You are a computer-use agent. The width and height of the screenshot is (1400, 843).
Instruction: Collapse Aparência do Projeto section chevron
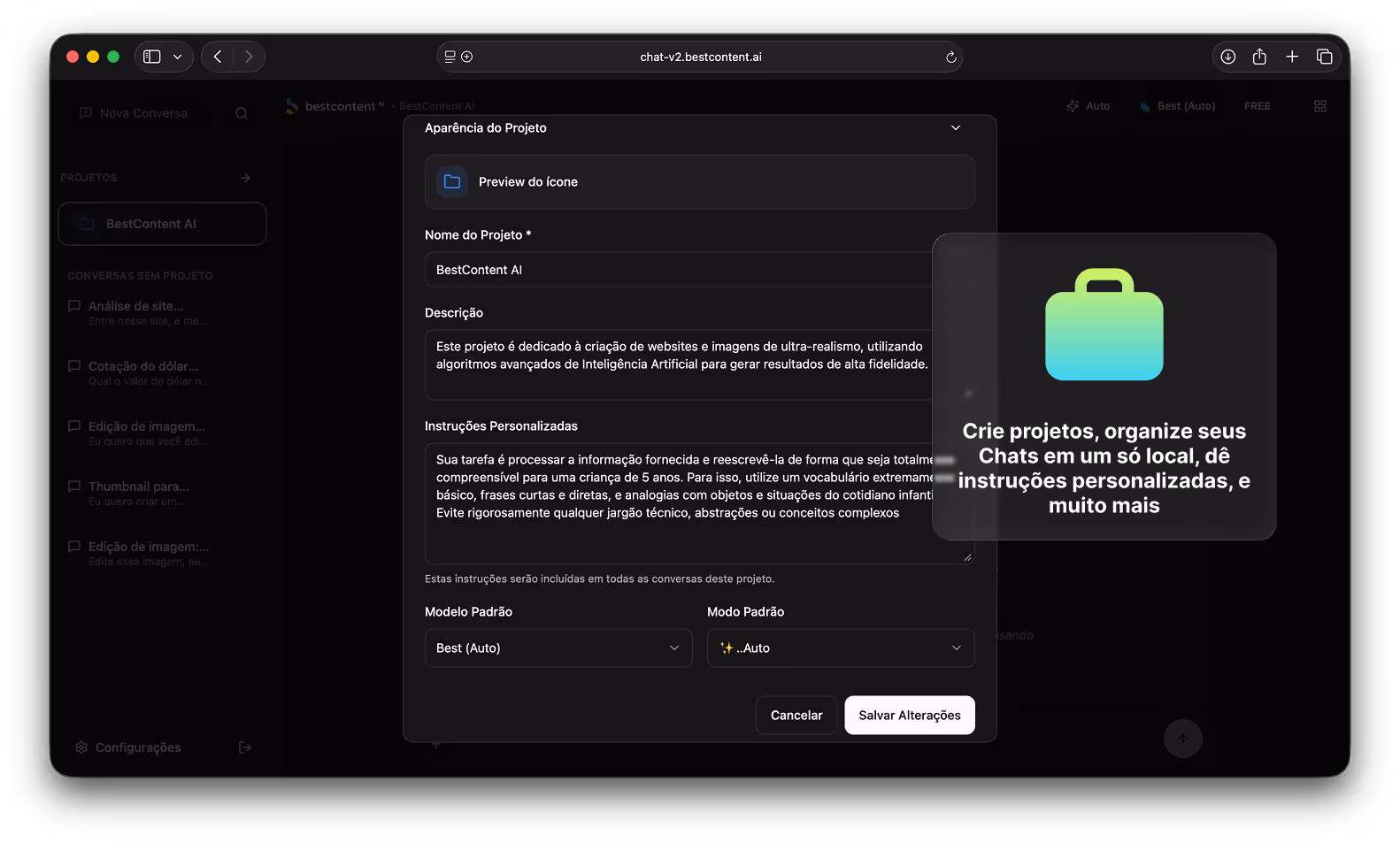coord(956,128)
